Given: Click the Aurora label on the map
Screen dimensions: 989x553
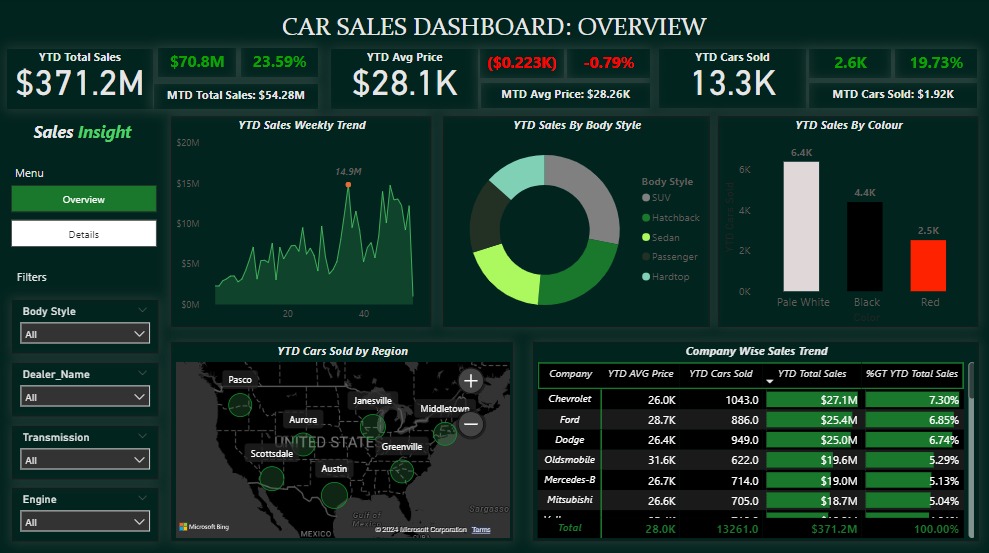Looking at the screenshot, I should tap(303, 420).
